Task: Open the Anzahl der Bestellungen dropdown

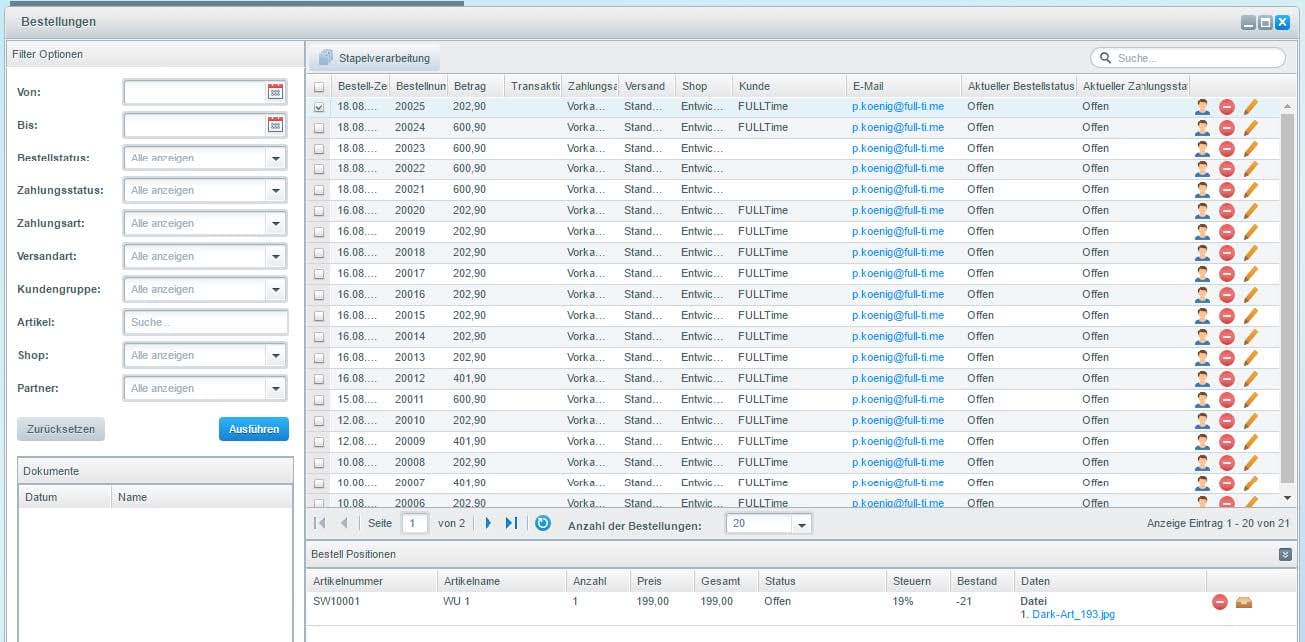Action: click(801, 524)
